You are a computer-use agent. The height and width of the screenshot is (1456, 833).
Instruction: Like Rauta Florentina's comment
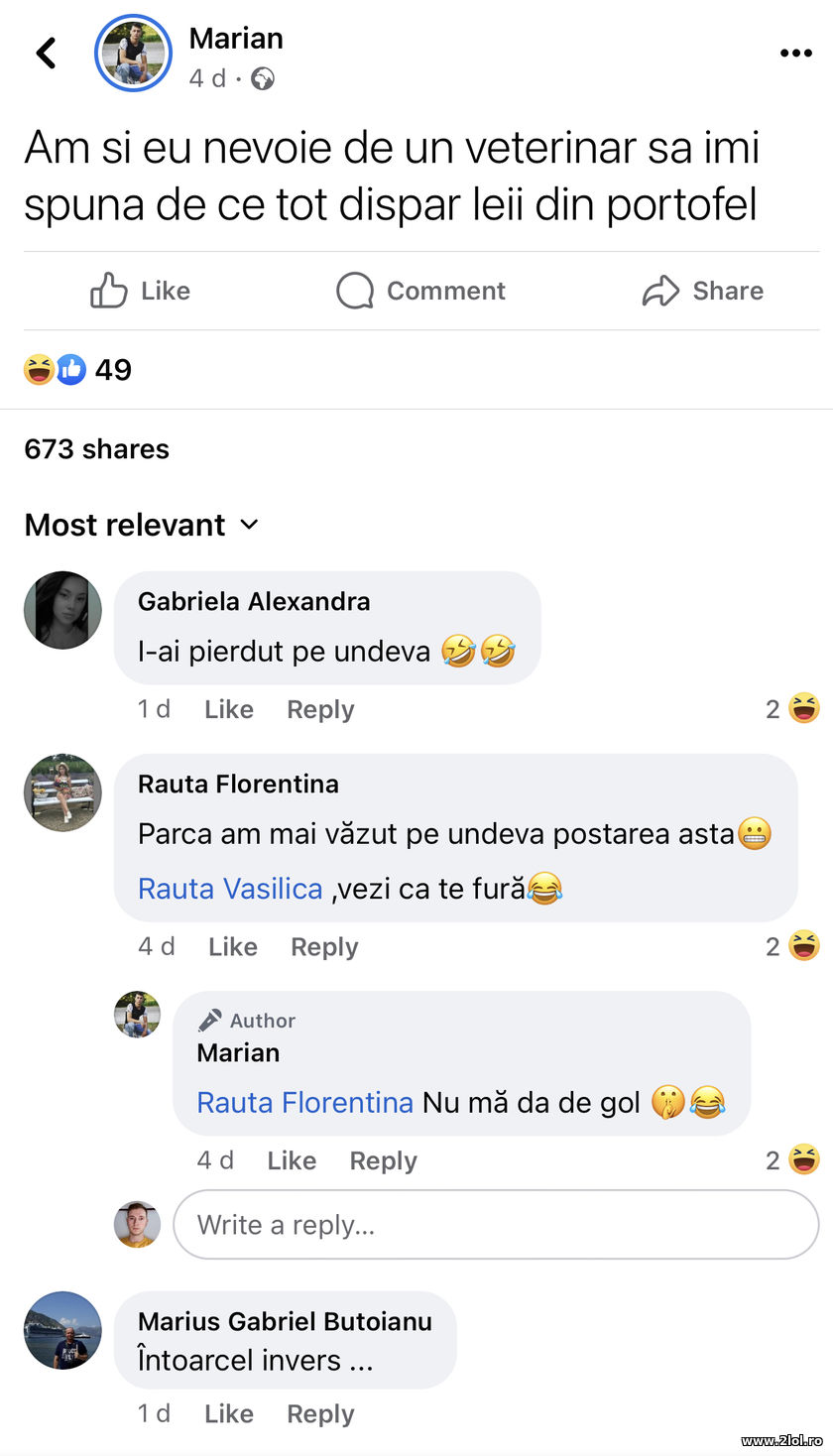[x=232, y=946]
